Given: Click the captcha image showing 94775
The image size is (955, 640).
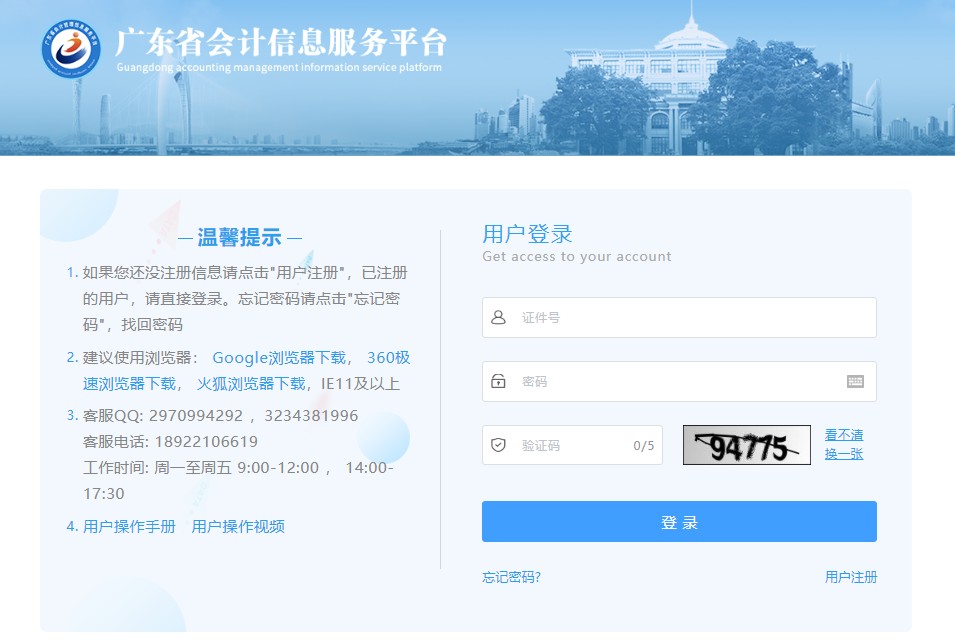Looking at the screenshot, I should click(746, 445).
